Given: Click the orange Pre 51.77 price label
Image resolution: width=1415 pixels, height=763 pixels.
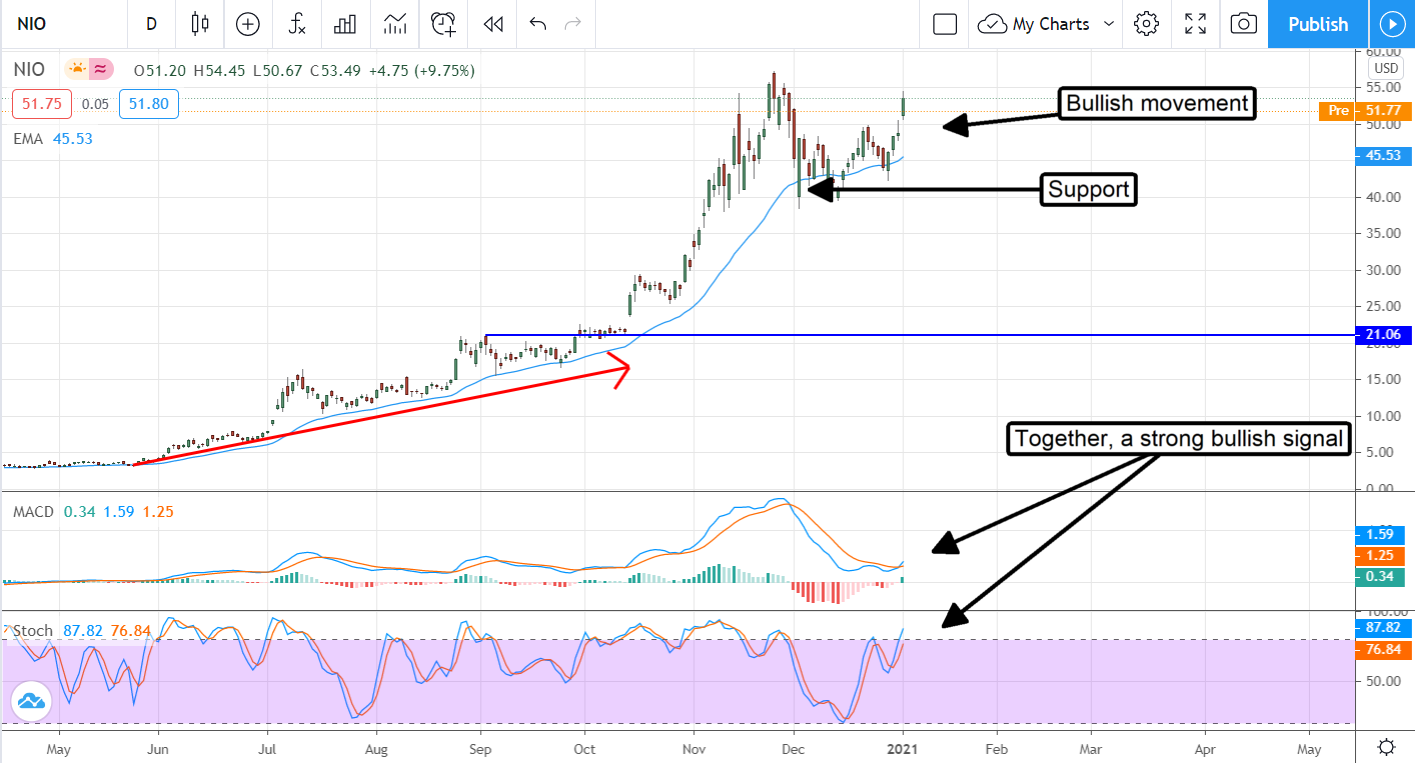Looking at the screenshot, I should point(1366,112).
